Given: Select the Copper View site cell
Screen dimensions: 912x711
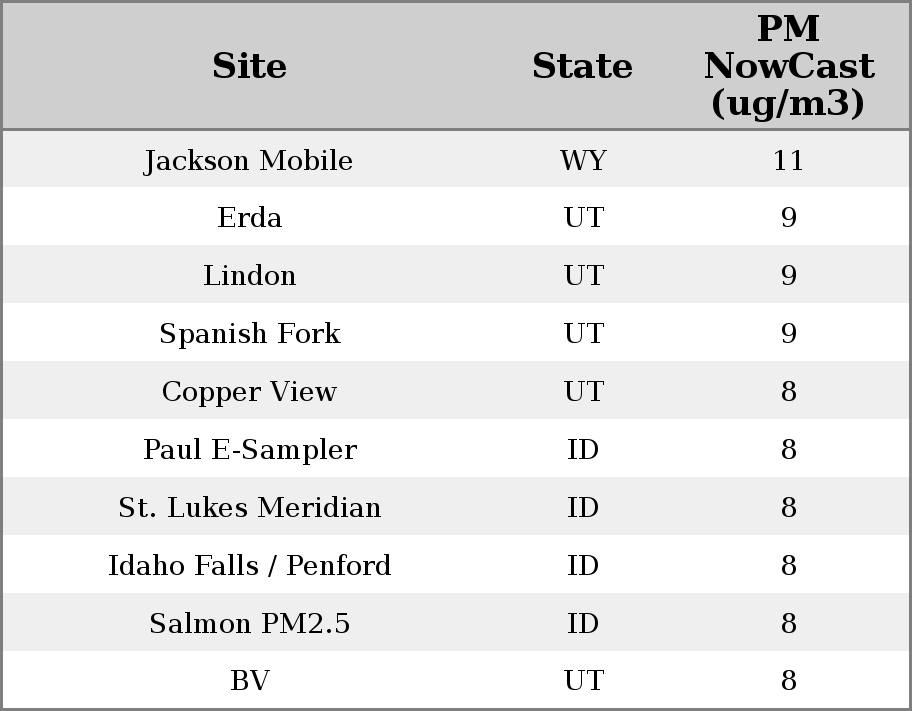Looking at the screenshot, I should click(x=249, y=392).
